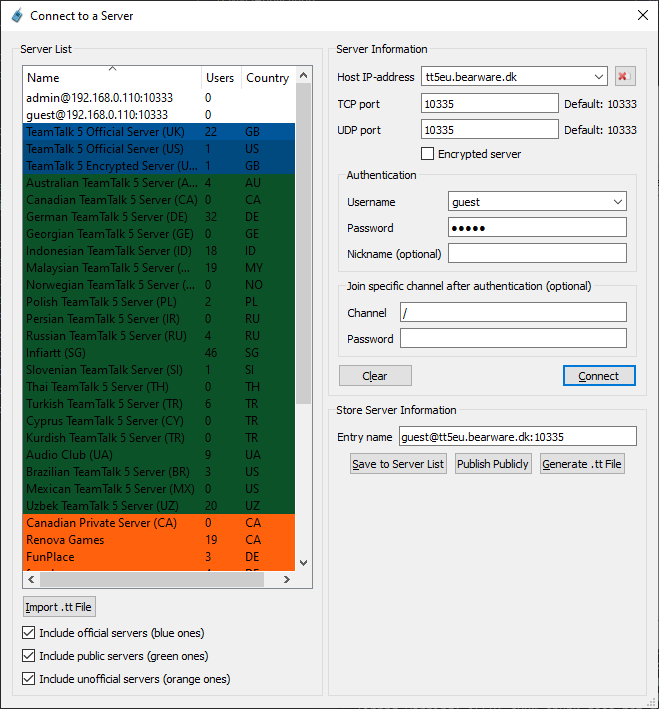This screenshot has height=709, width=659.
Task: Click the Clear button
Action: pos(375,376)
